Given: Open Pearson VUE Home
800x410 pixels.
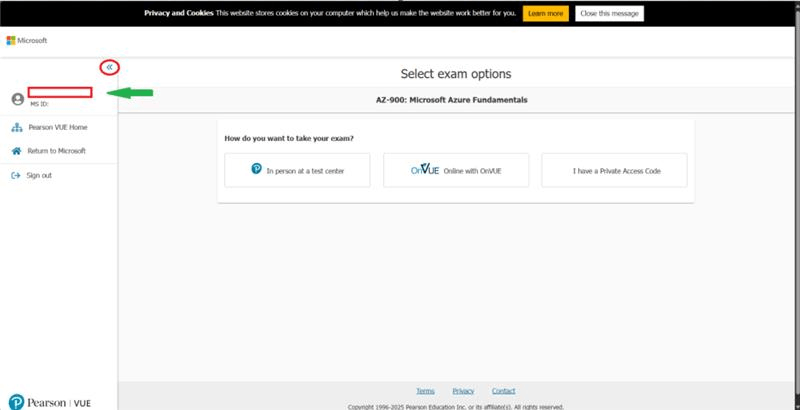Looking at the screenshot, I should [x=58, y=127].
